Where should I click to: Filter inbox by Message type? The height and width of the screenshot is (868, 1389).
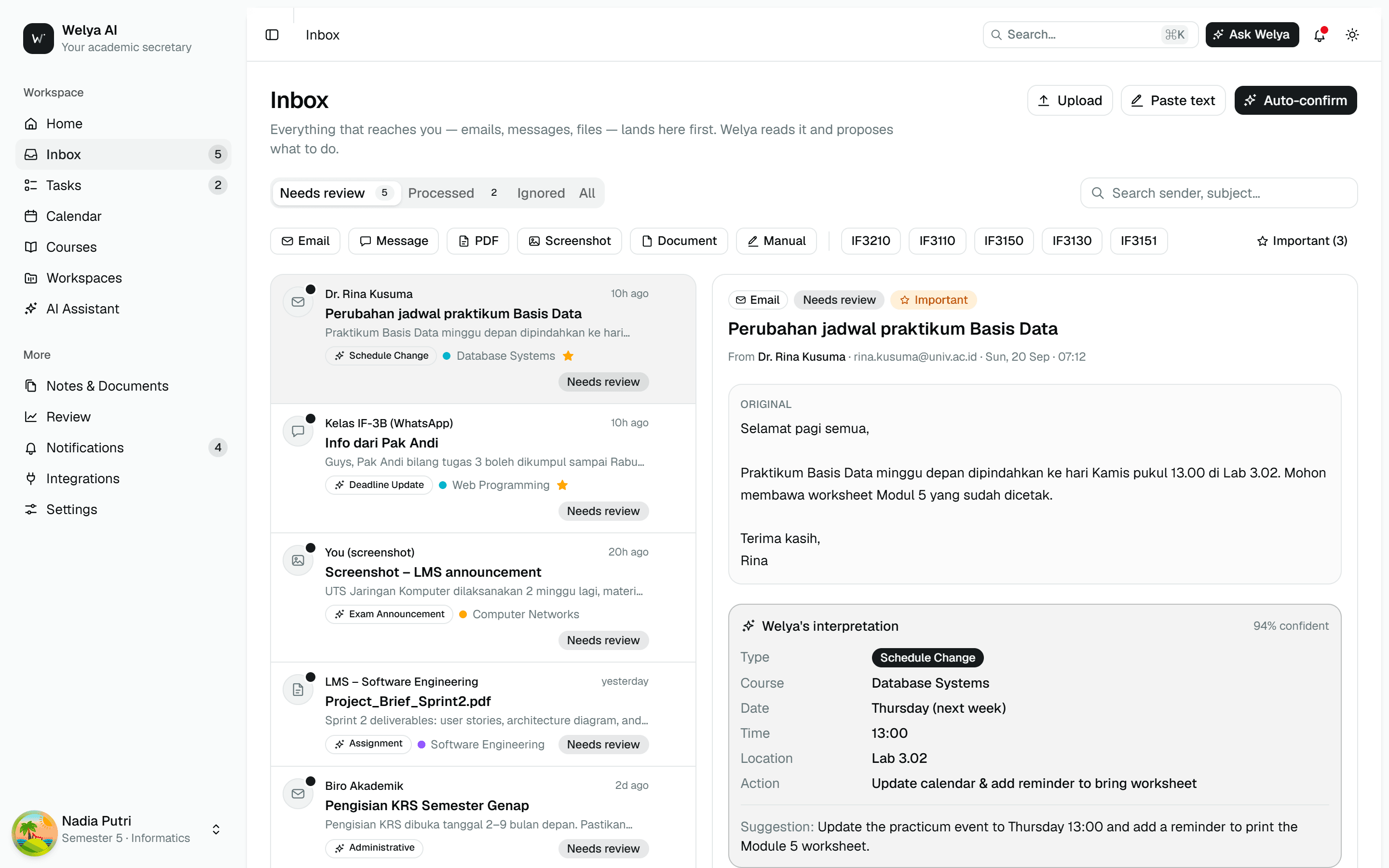(x=394, y=241)
